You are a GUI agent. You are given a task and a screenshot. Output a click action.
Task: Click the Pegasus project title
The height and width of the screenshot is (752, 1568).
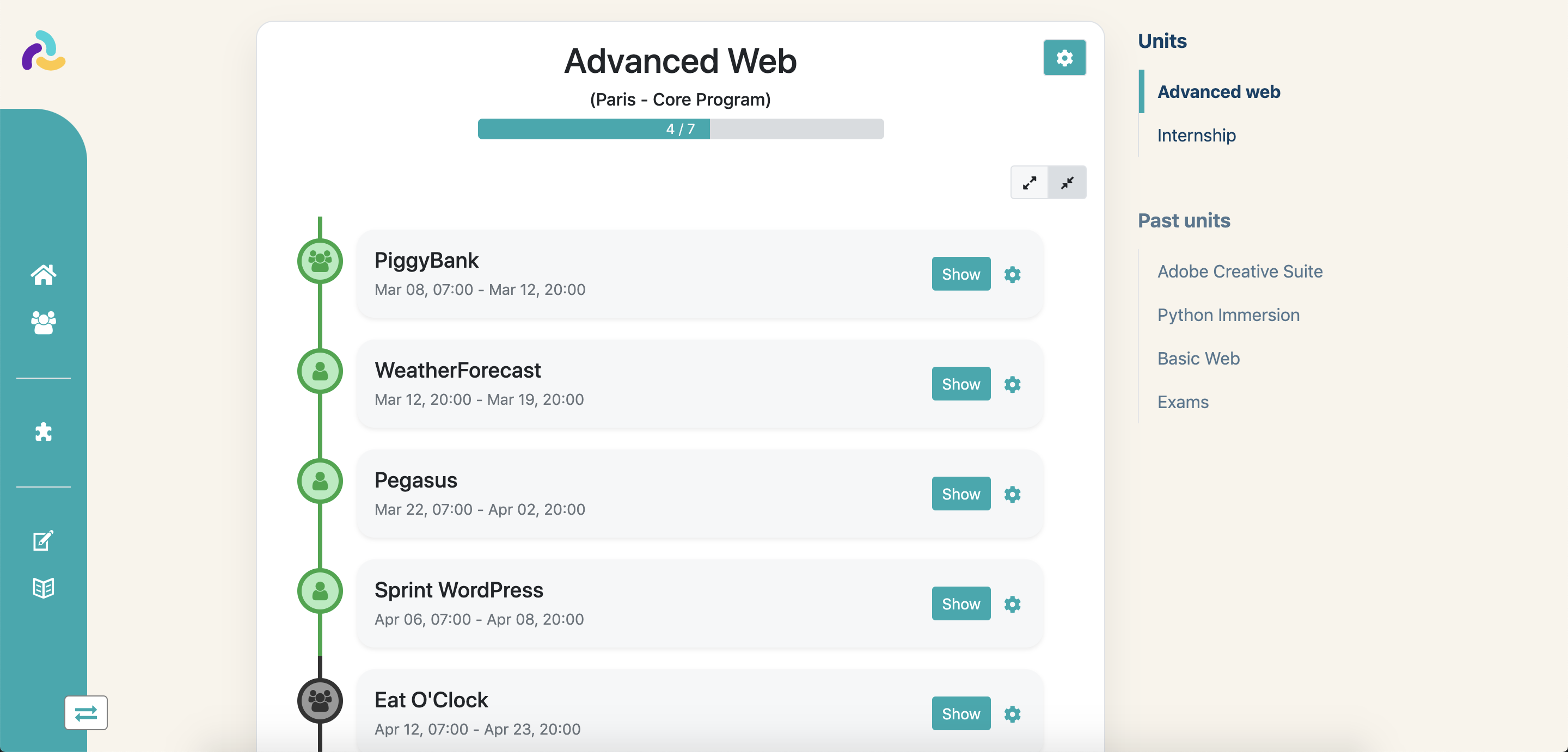click(x=416, y=480)
